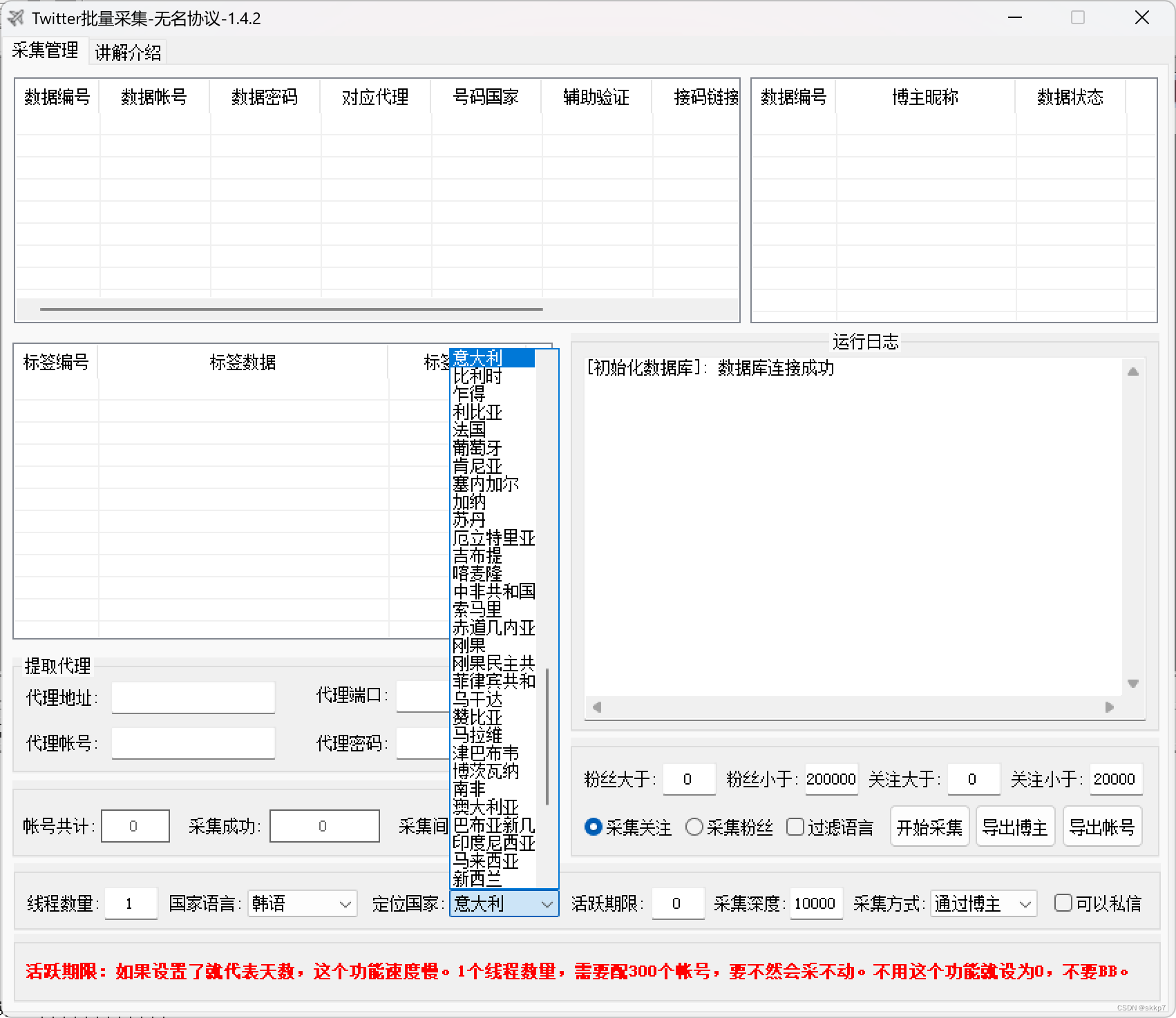Select 法国 from the open country list
This screenshot has height=1018, width=1176.
(x=468, y=430)
